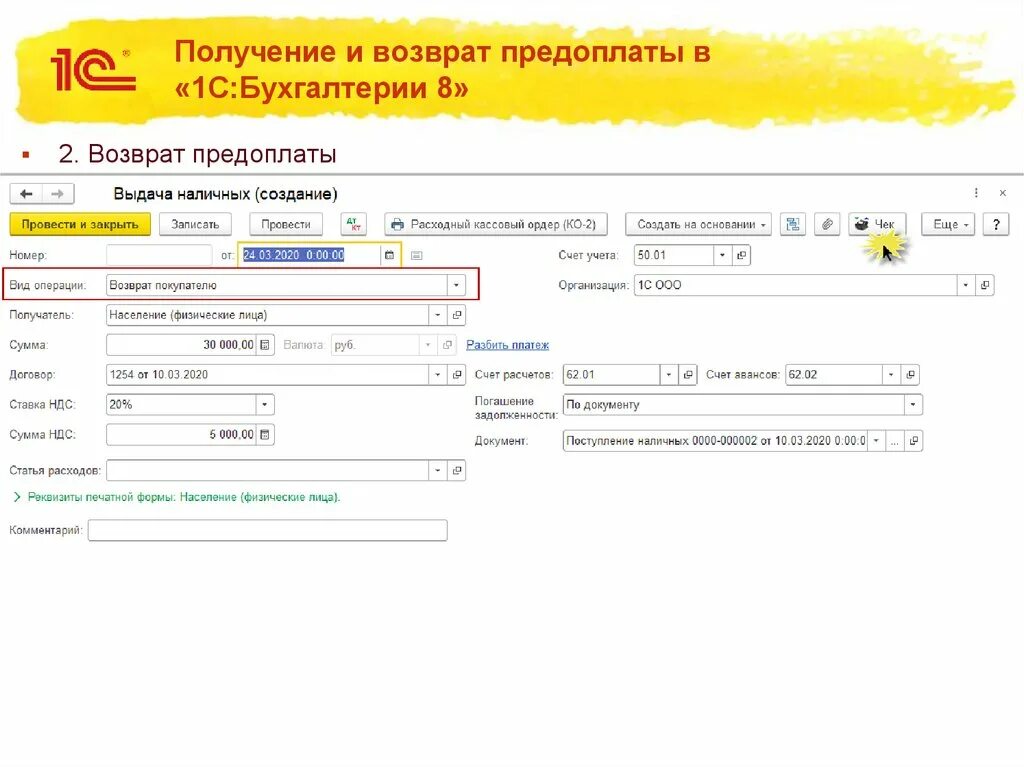Image resolution: width=1024 pixels, height=767 pixels.
Task: Expand Погашение задолженности dropdown
Action: [913, 405]
